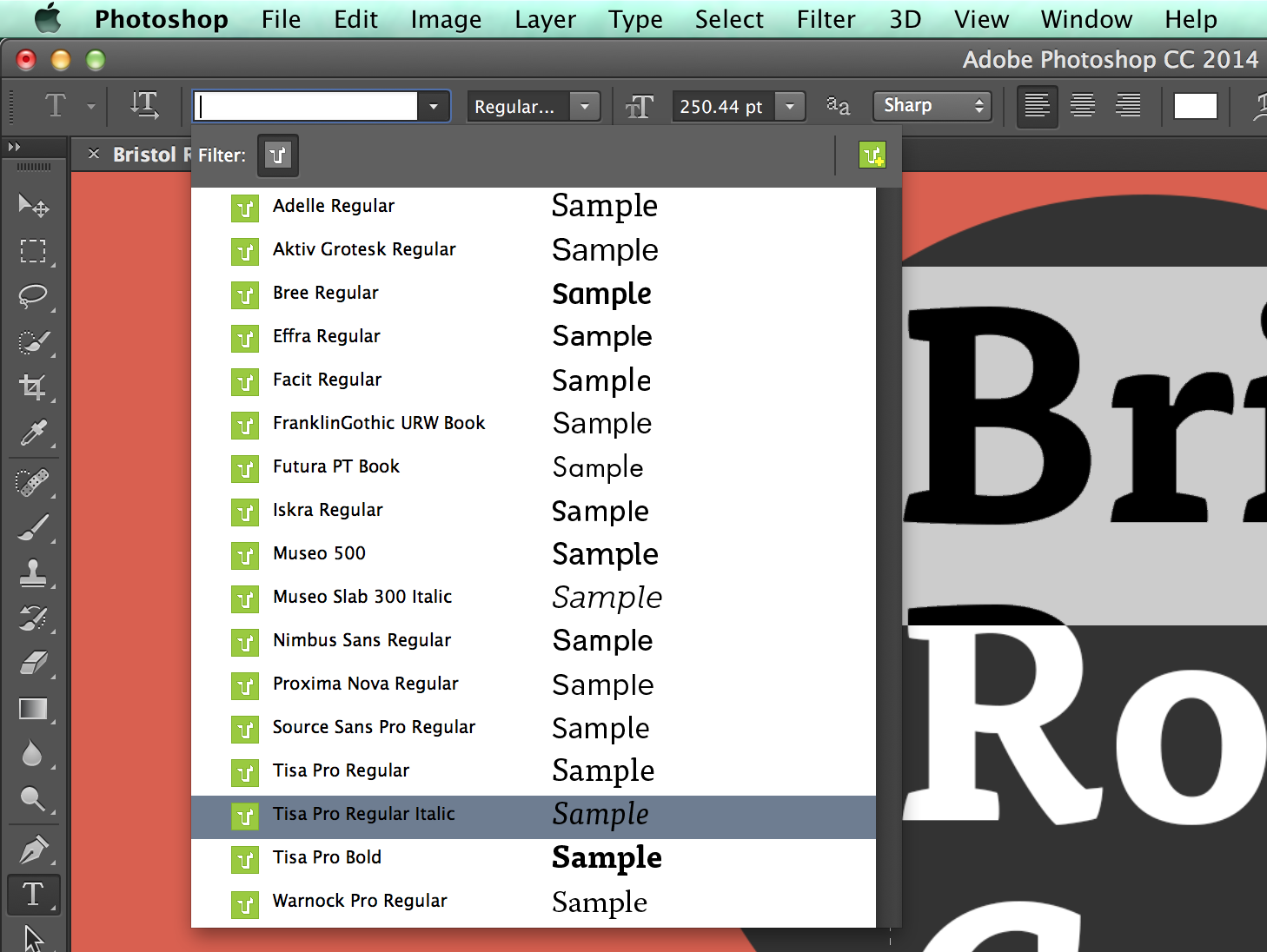Open the font family dropdown arrow
Viewport: 1267px width, 952px height.
click(434, 107)
